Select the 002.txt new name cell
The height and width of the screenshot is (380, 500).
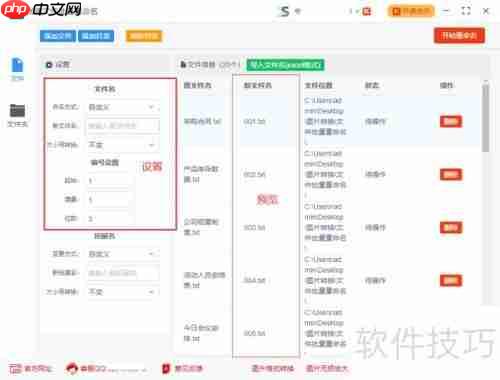point(254,175)
